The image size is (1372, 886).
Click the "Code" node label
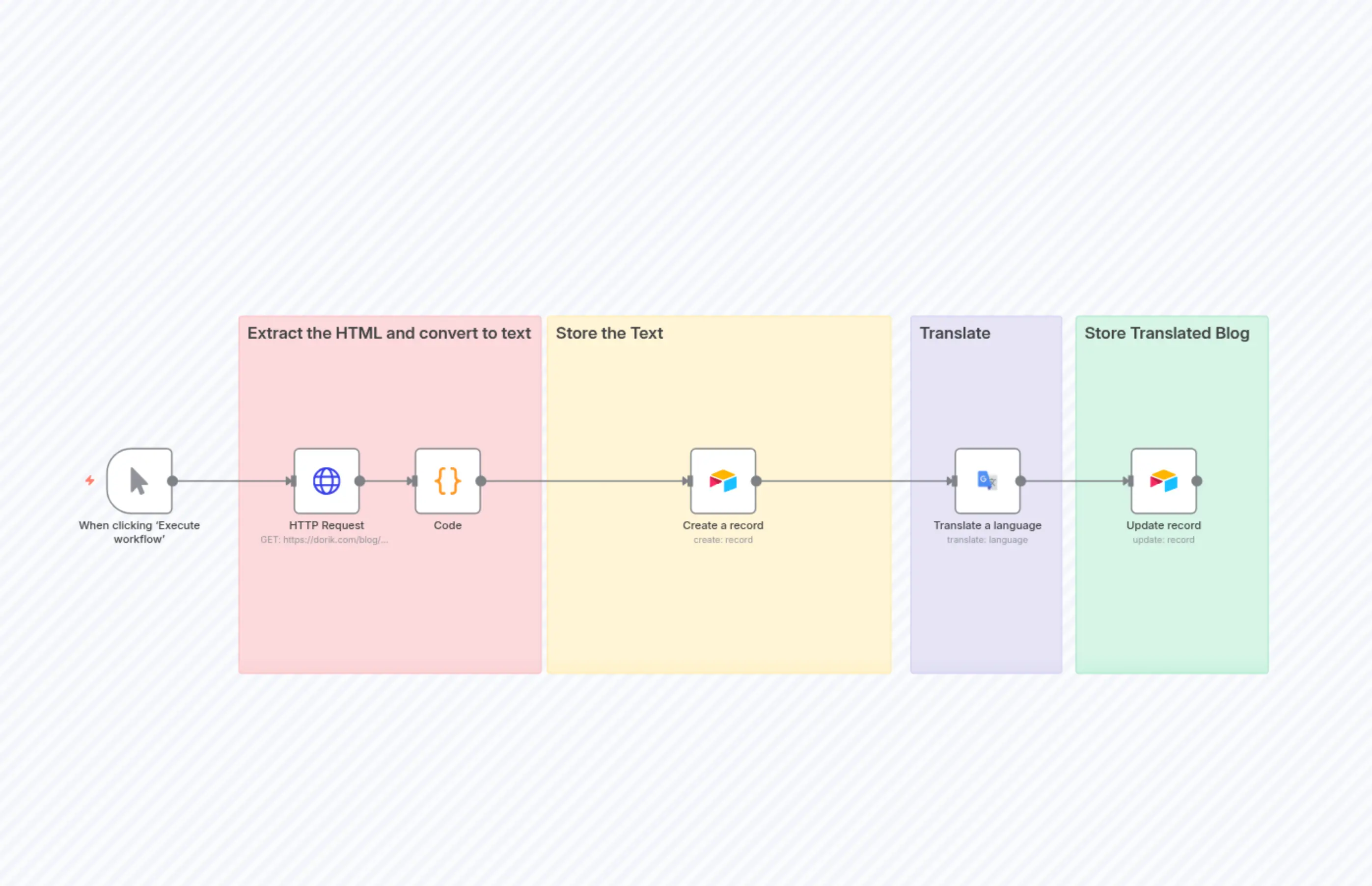click(x=447, y=525)
